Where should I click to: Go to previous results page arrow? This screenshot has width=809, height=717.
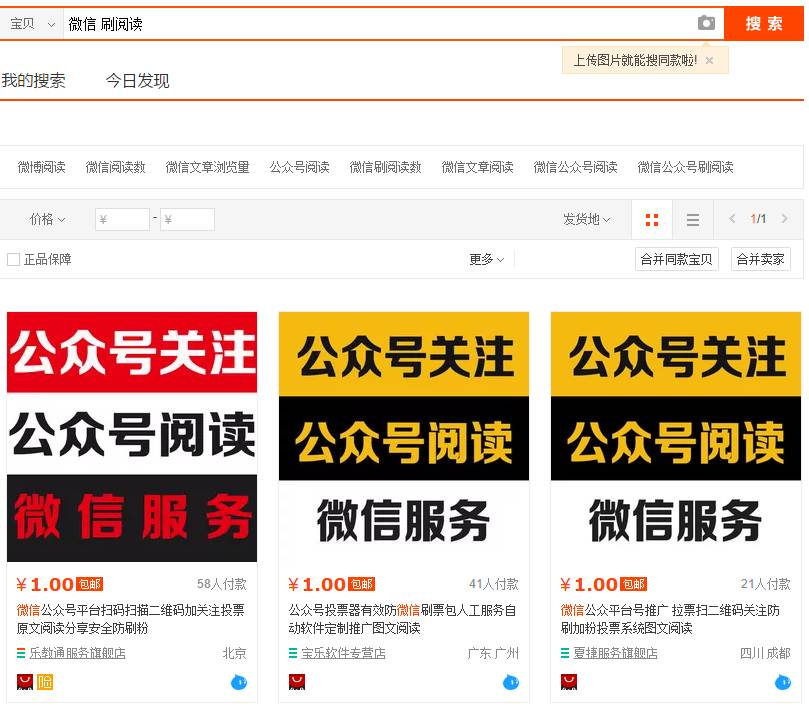pyautogui.click(x=732, y=219)
